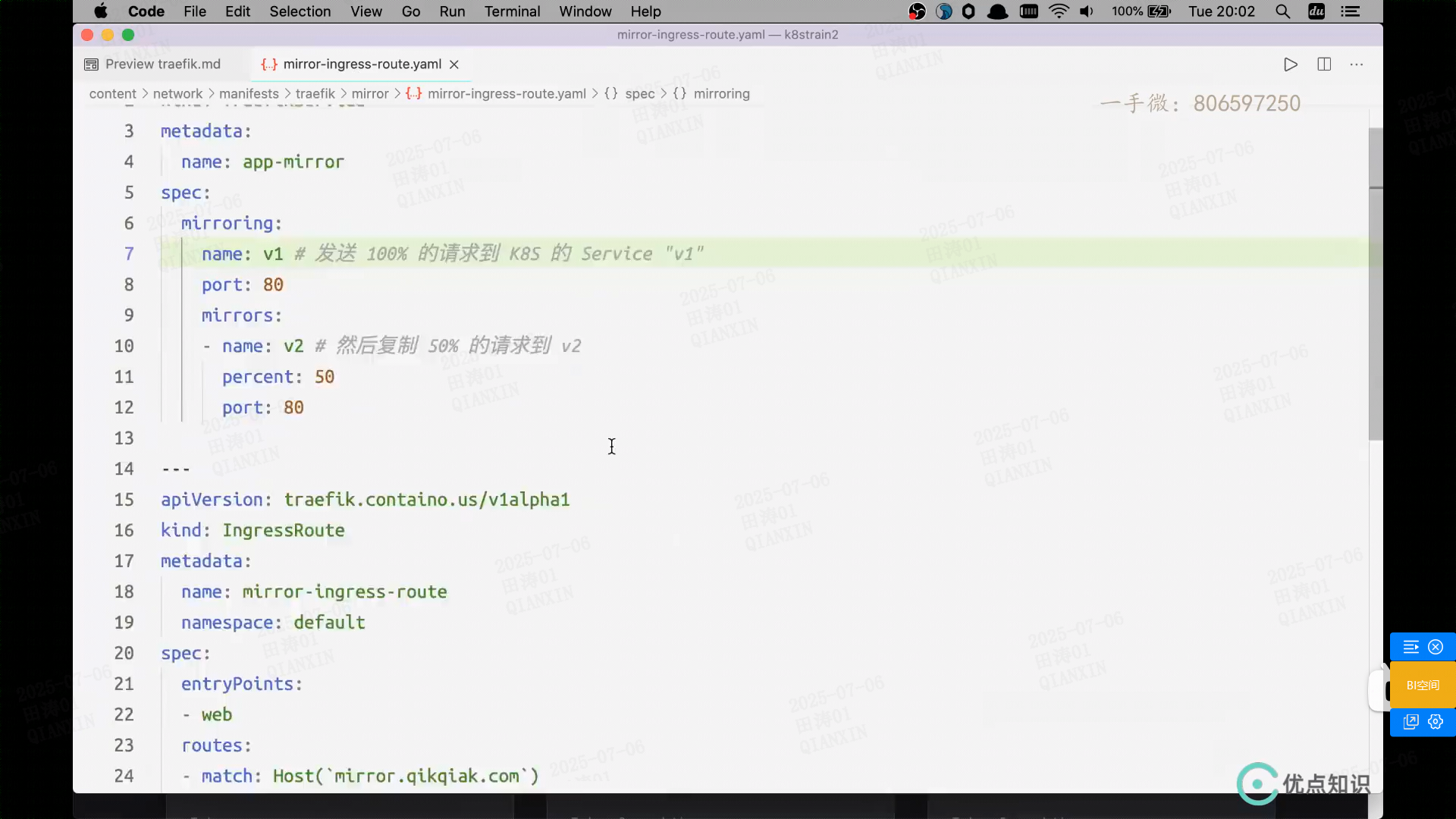The width and height of the screenshot is (1456, 819).
Task: Open the Control Center list icon
Action: (1351, 11)
